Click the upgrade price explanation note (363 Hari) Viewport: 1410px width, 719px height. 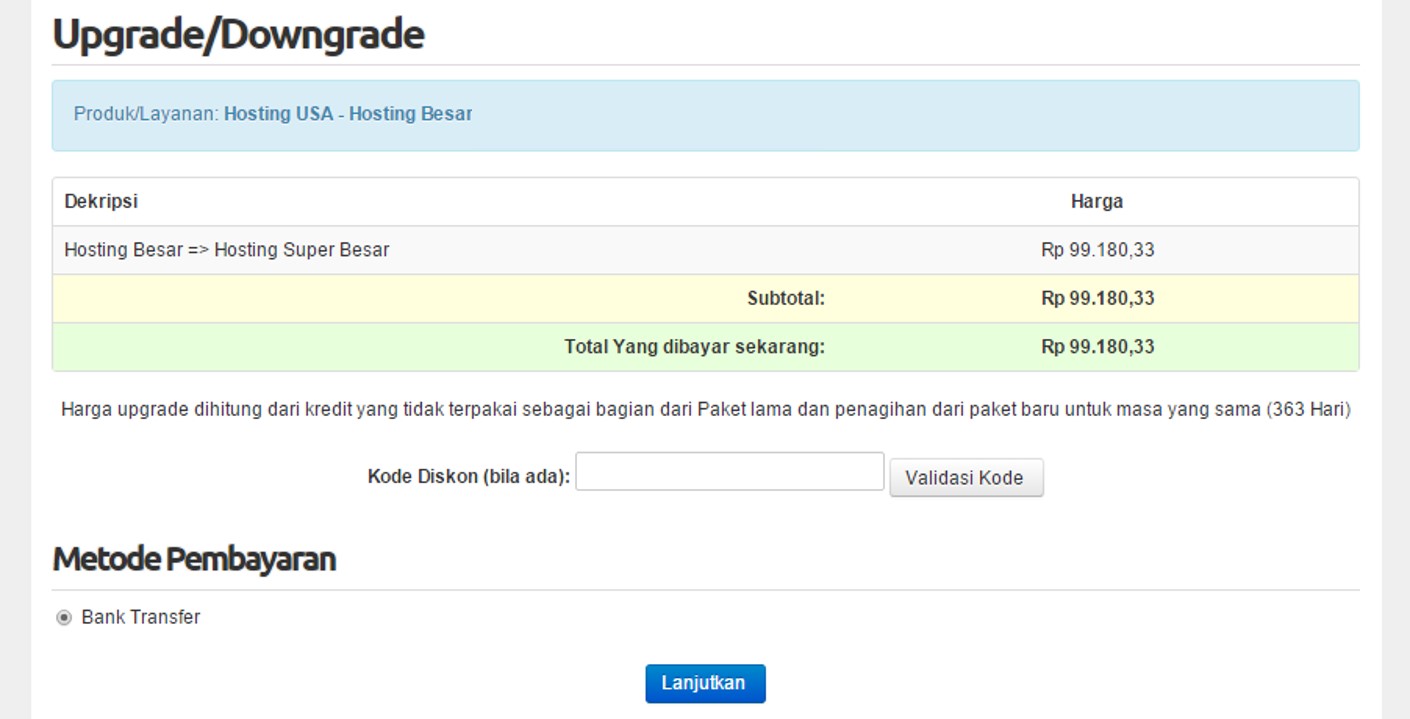click(706, 409)
